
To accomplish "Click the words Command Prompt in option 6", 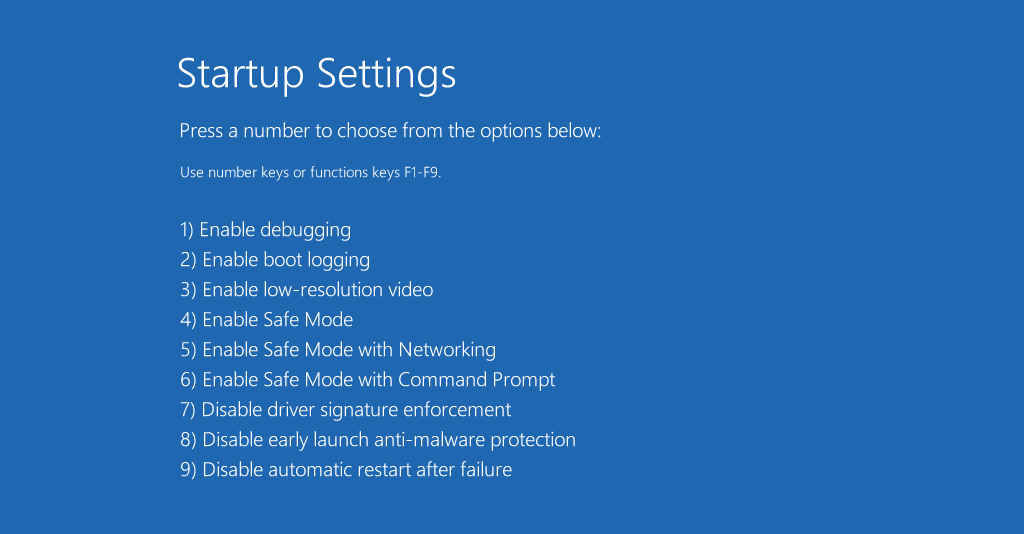I will click(x=477, y=381).
